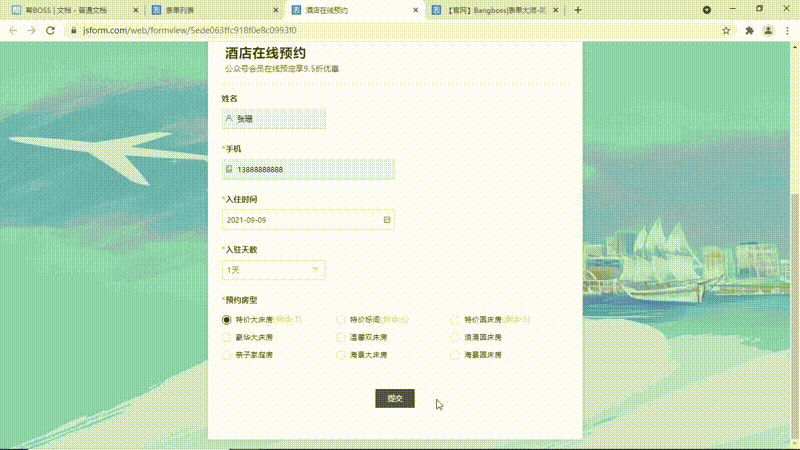Open a new browser tab

tap(578, 10)
